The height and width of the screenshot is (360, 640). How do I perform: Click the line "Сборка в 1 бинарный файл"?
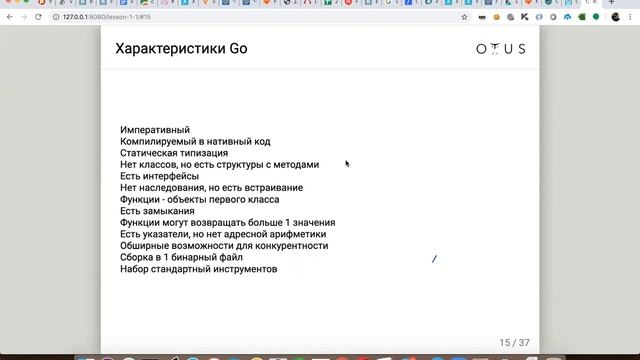[181, 258]
